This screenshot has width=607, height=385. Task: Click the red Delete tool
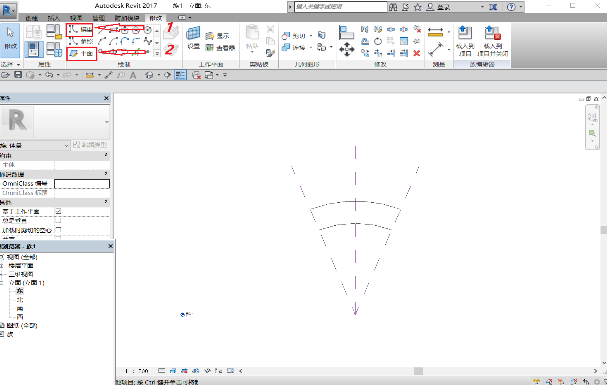pos(417,53)
